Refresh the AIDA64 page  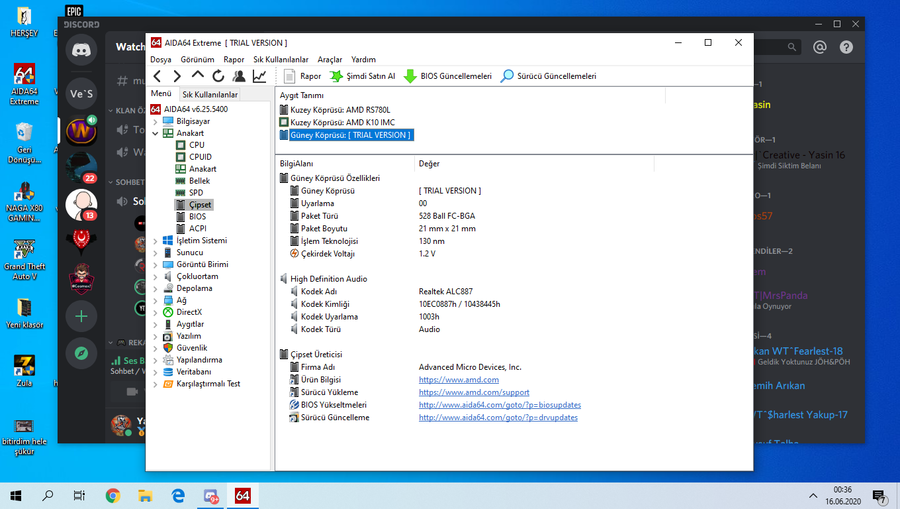pos(218,76)
